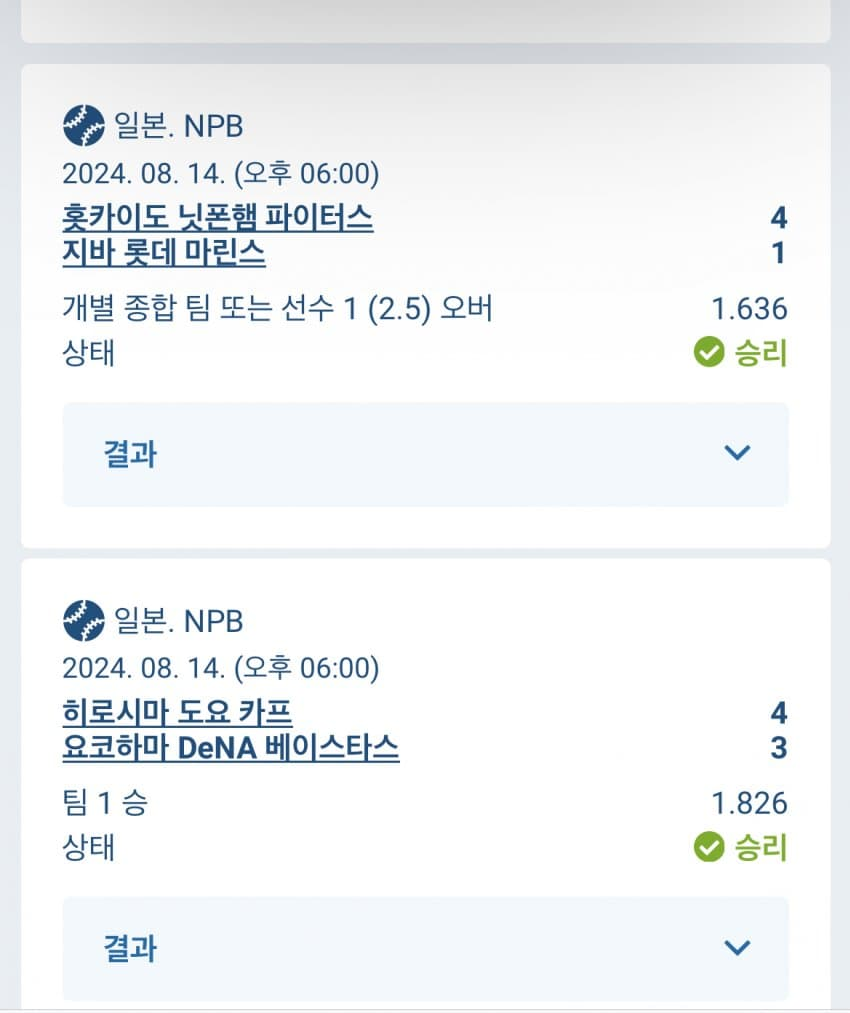
Task: Click the baseball icon in the Fighters match card
Action: [x=83, y=126]
